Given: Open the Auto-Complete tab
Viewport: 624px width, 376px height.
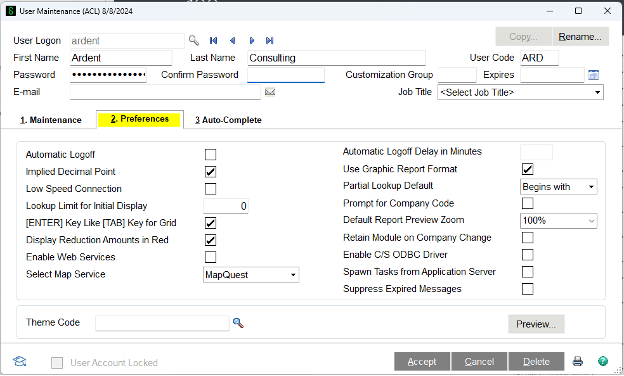Looking at the screenshot, I should 228,120.
